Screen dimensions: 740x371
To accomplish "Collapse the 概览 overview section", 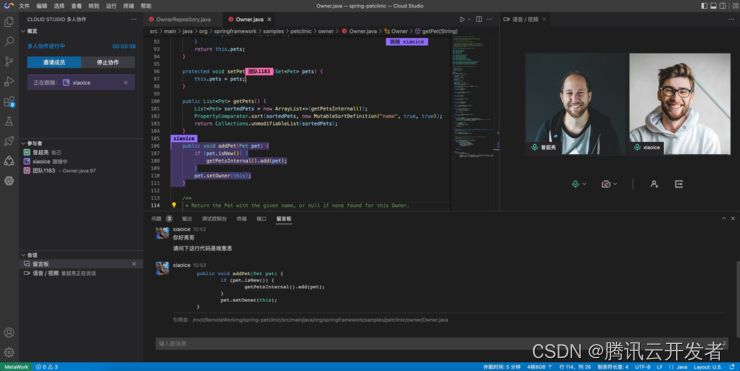I will pyautogui.click(x=23, y=31).
